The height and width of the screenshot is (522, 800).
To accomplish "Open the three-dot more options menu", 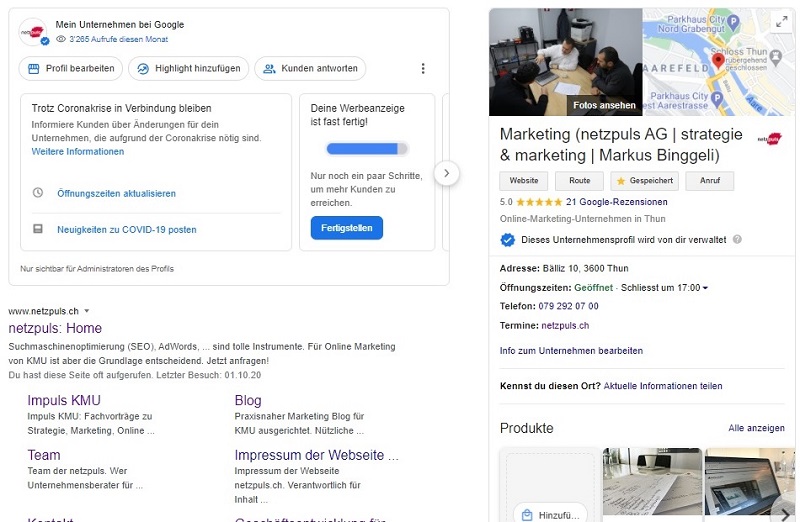I will pos(423,68).
